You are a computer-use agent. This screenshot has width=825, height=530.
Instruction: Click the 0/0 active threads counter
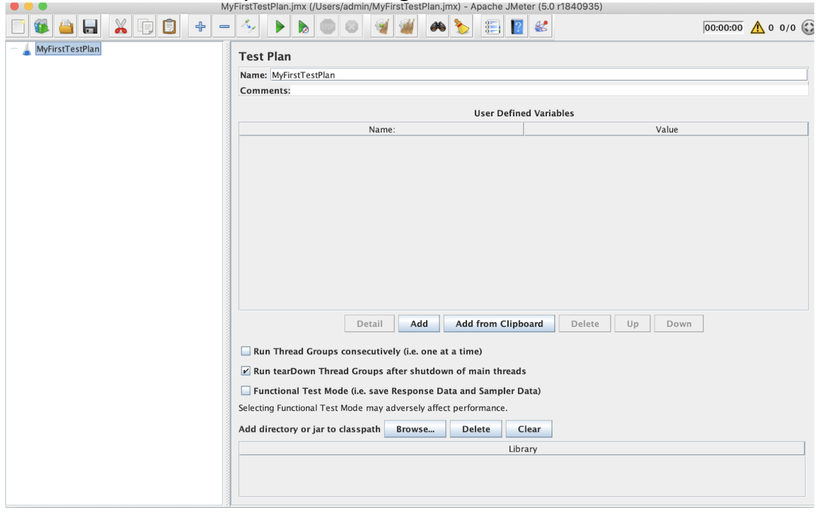click(787, 28)
